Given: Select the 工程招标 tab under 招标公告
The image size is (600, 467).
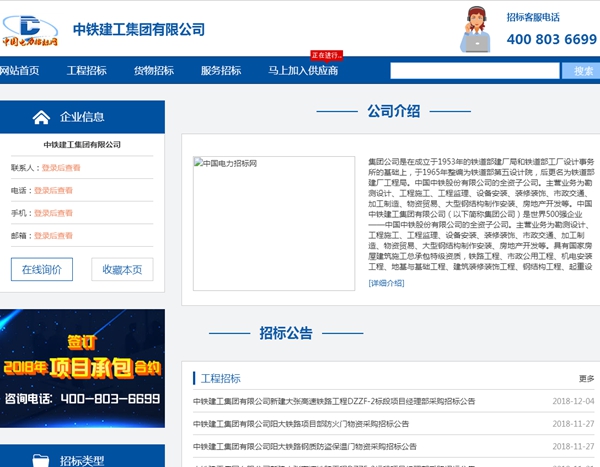Looking at the screenshot, I should [221, 379].
